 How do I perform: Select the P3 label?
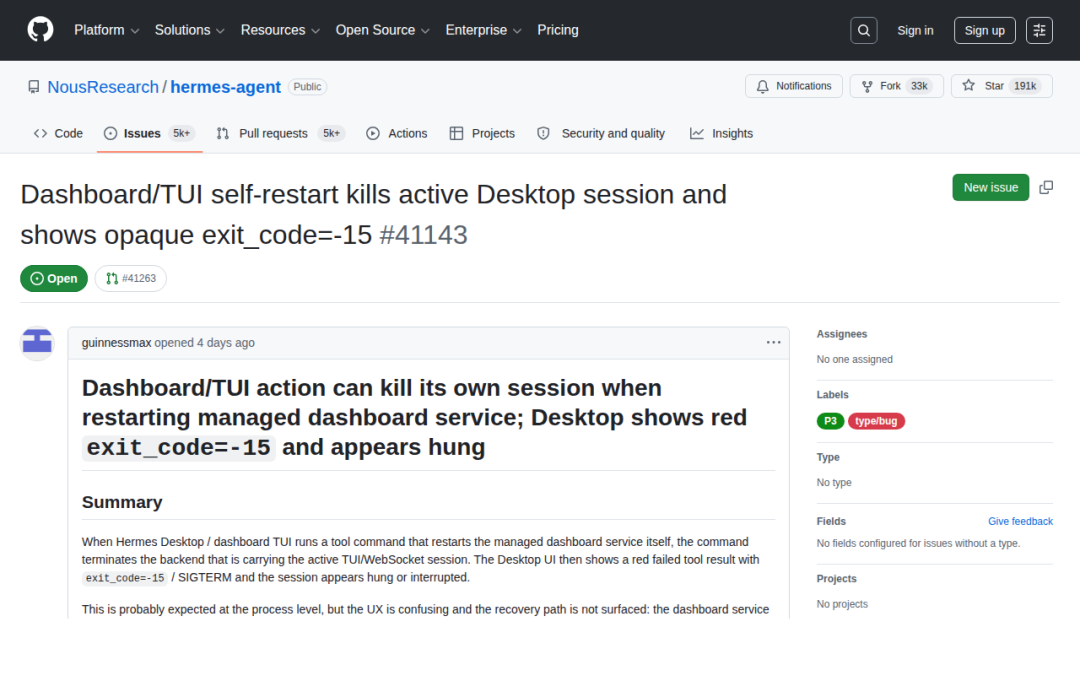(830, 421)
